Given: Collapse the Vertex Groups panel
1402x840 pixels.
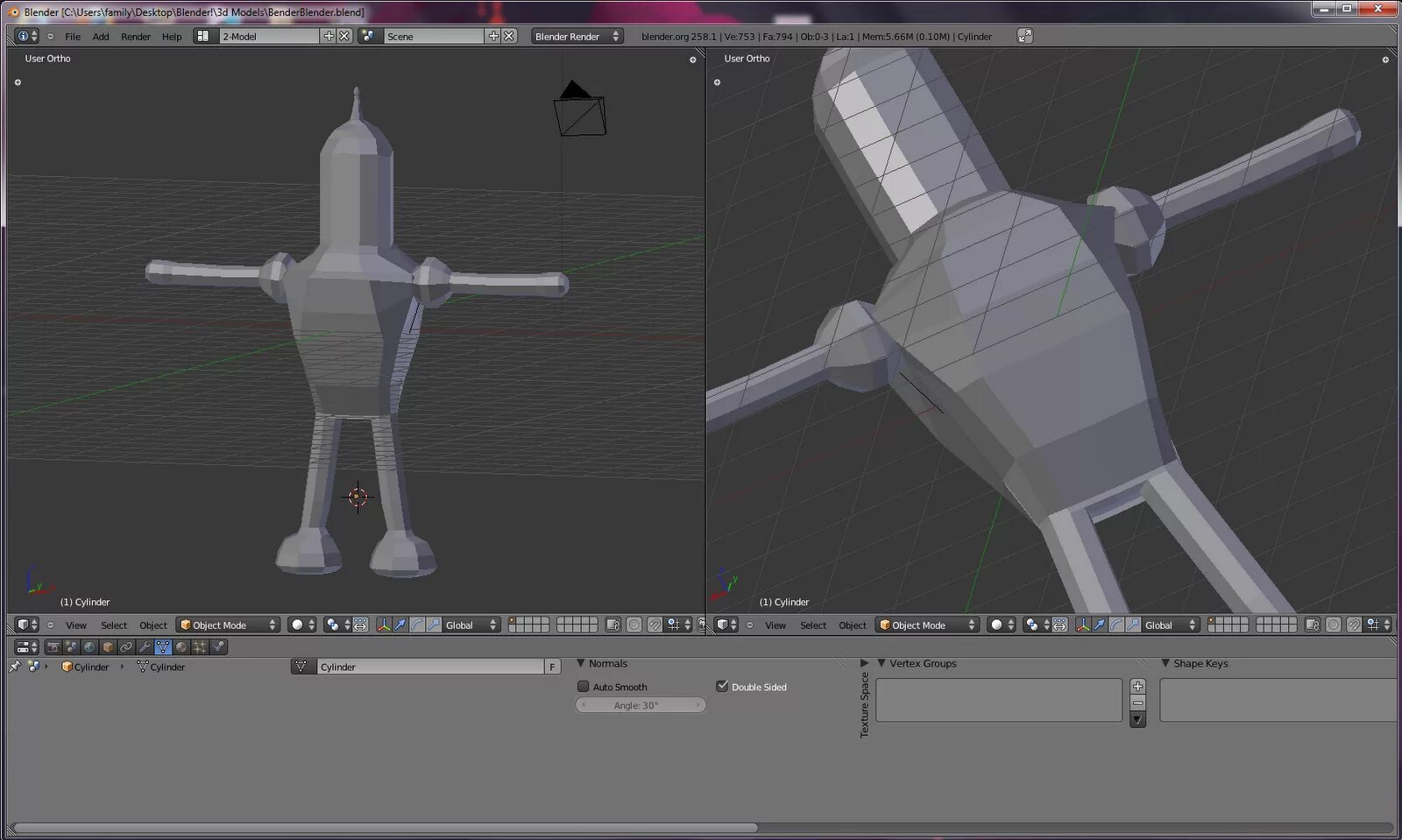Looking at the screenshot, I should click(882, 663).
